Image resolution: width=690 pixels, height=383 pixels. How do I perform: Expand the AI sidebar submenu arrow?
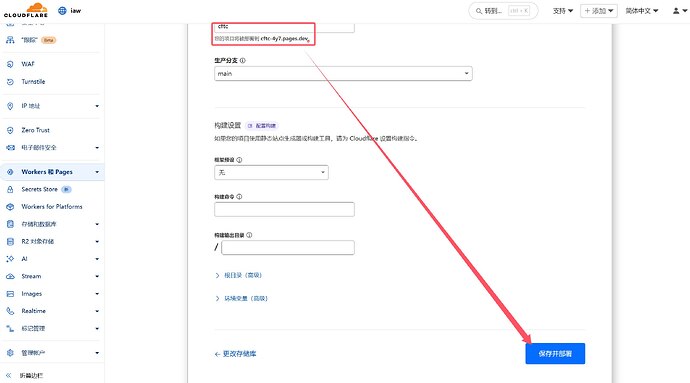tap(97, 259)
